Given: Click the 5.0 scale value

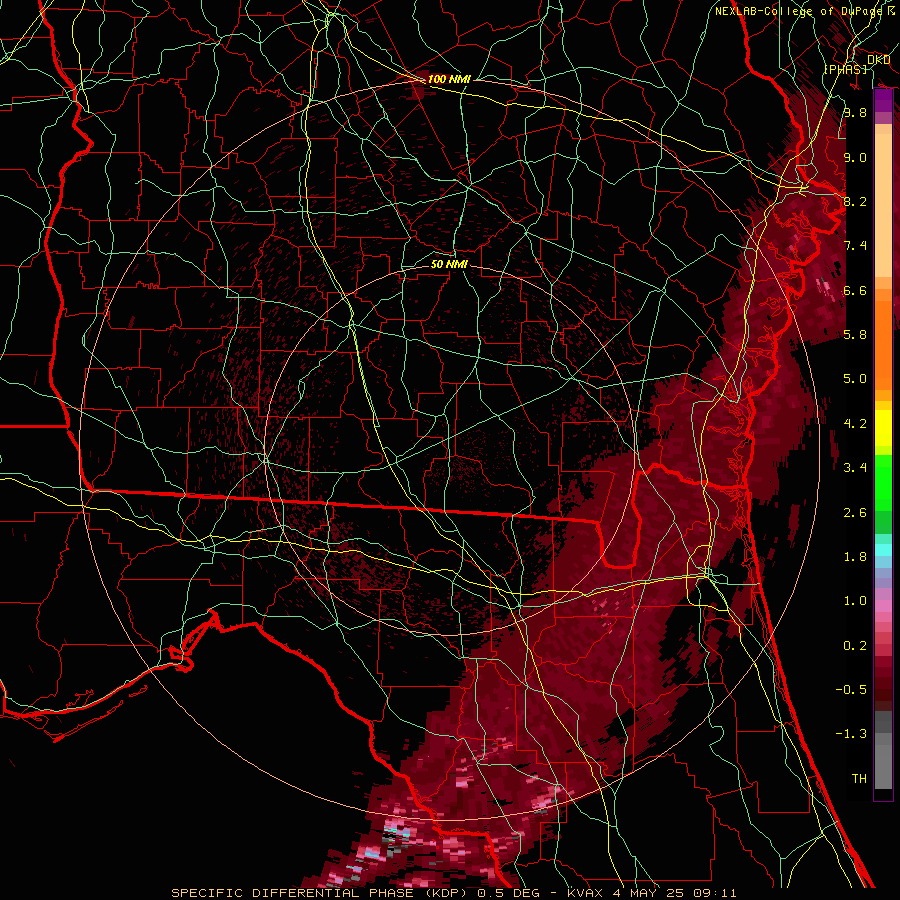Looking at the screenshot, I should click(x=855, y=379).
